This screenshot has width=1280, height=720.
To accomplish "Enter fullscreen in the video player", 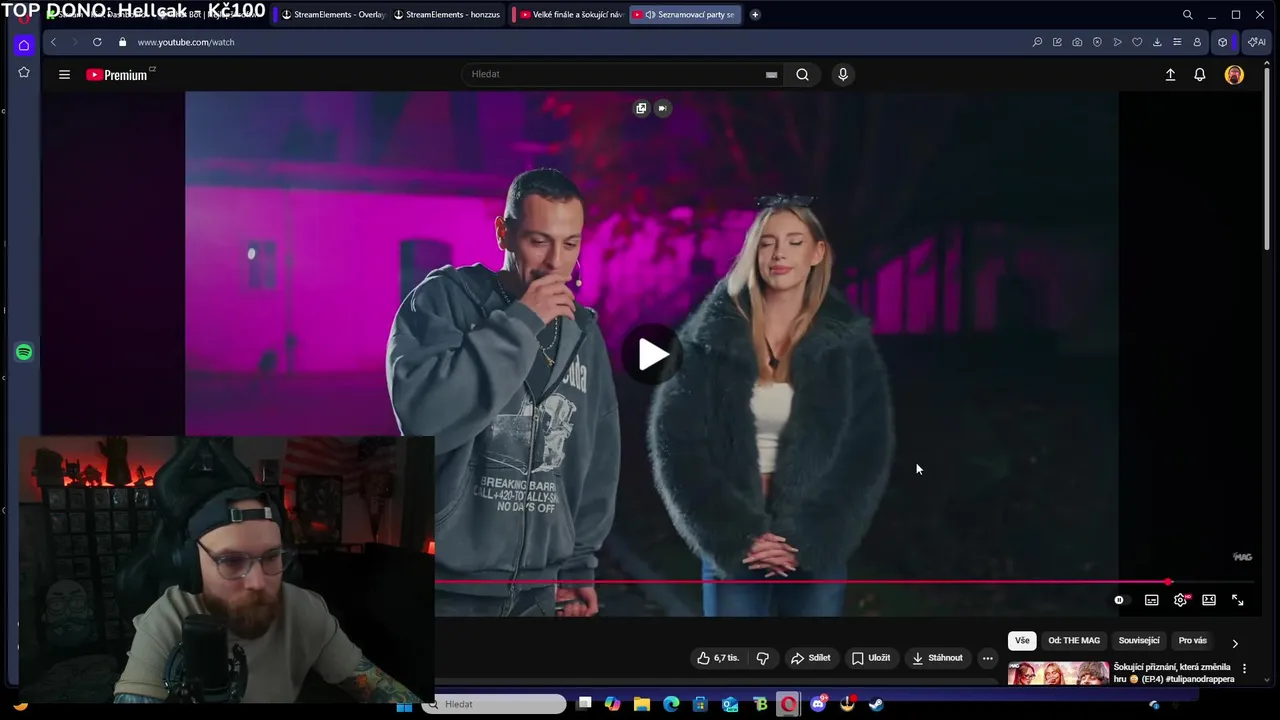I will [x=1238, y=600].
